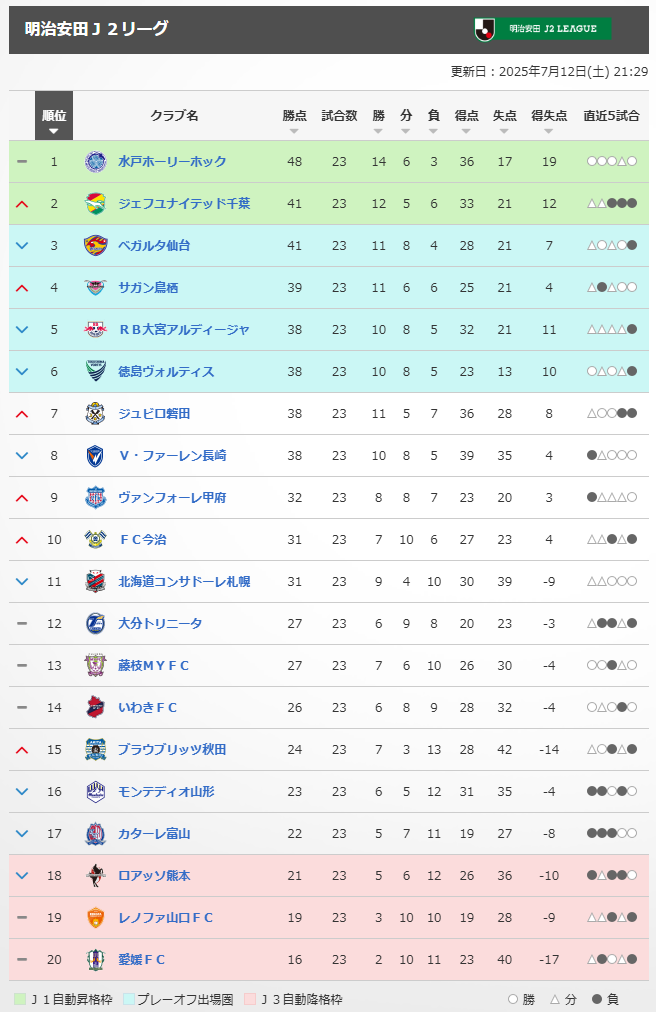The image size is (656, 1012).
Task: Sort by 順位 rank column header
Action: point(54,116)
